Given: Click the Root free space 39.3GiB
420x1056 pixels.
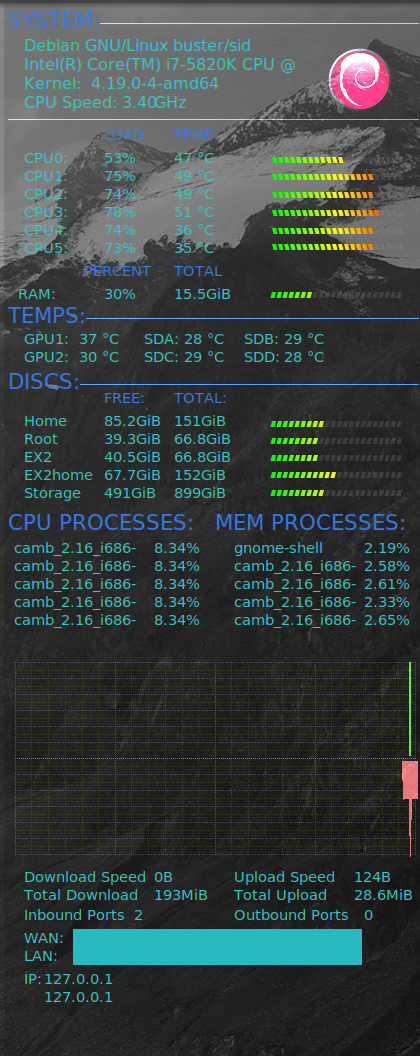Looking at the screenshot, I should 132,439.
